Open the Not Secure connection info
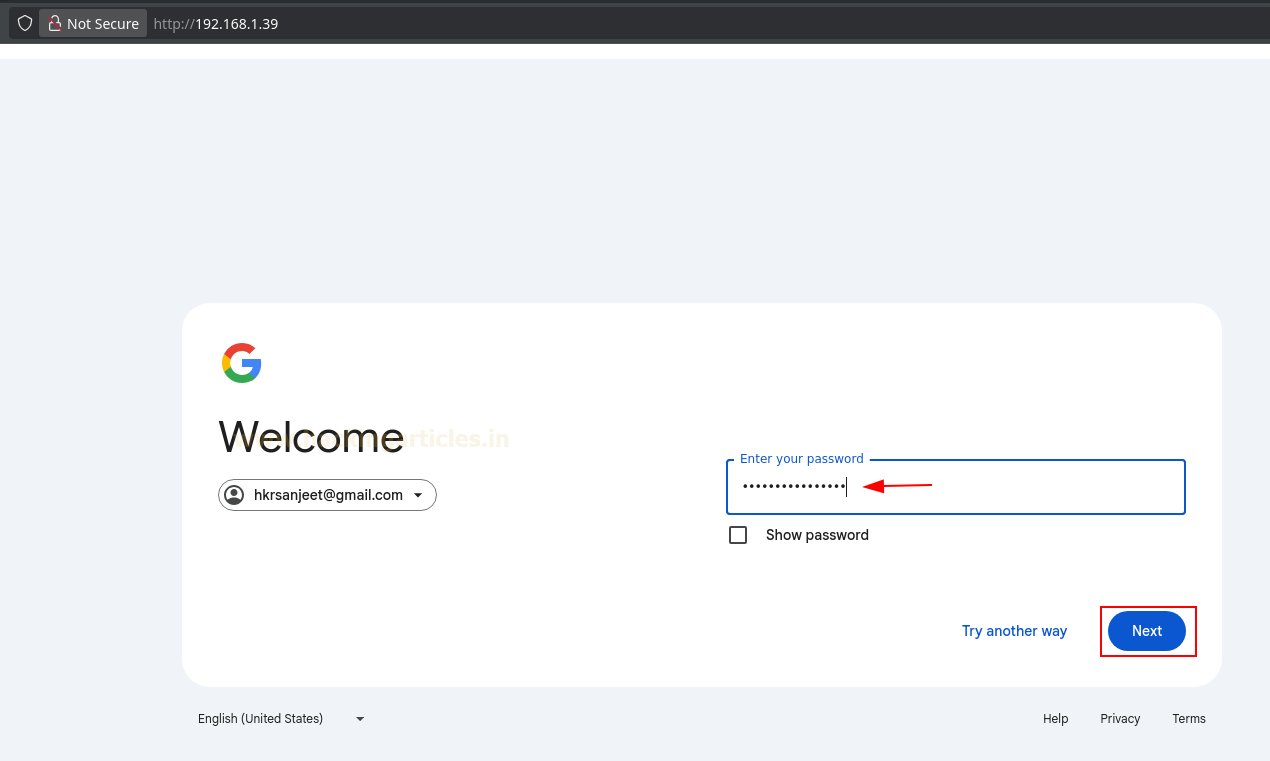1270x761 pixels. pyautogui.click(x=93, y=23)
